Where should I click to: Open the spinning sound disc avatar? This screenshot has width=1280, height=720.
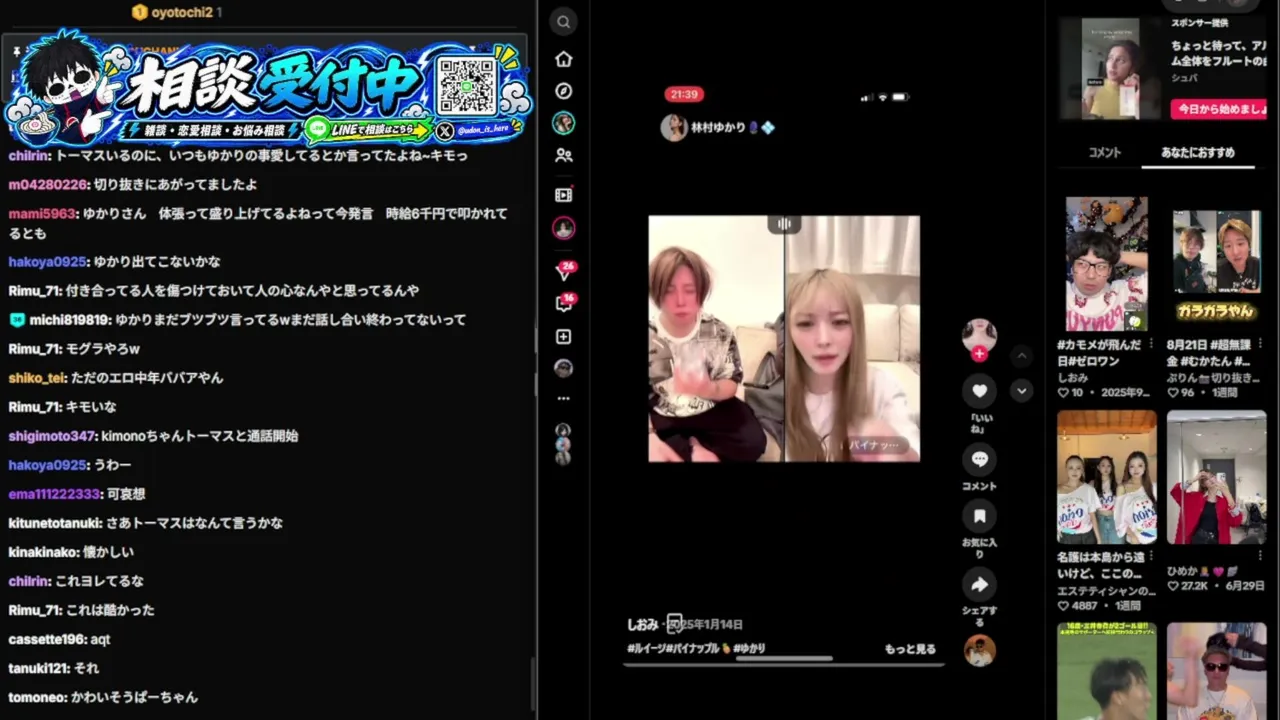[x=979, y=651]
